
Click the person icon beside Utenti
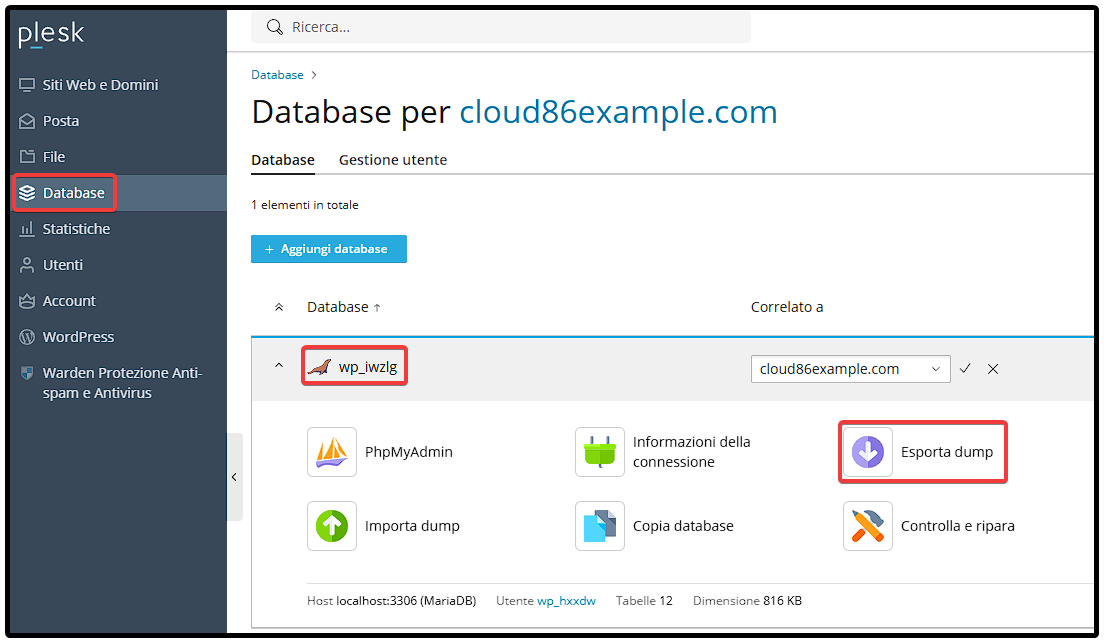click(x=27, y=265)
